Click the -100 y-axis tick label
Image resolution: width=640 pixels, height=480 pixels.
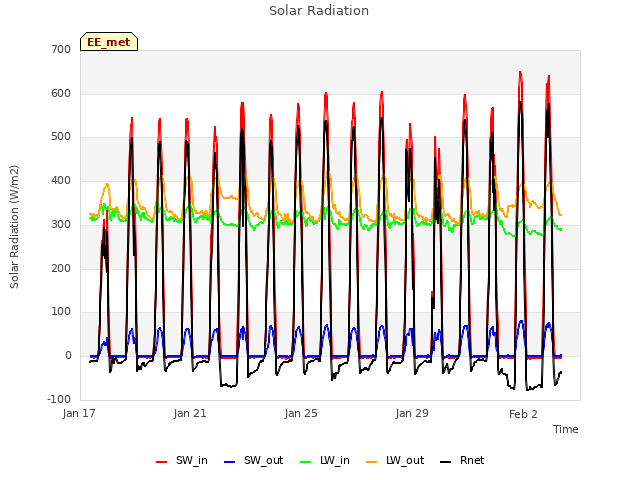(59, 399)
